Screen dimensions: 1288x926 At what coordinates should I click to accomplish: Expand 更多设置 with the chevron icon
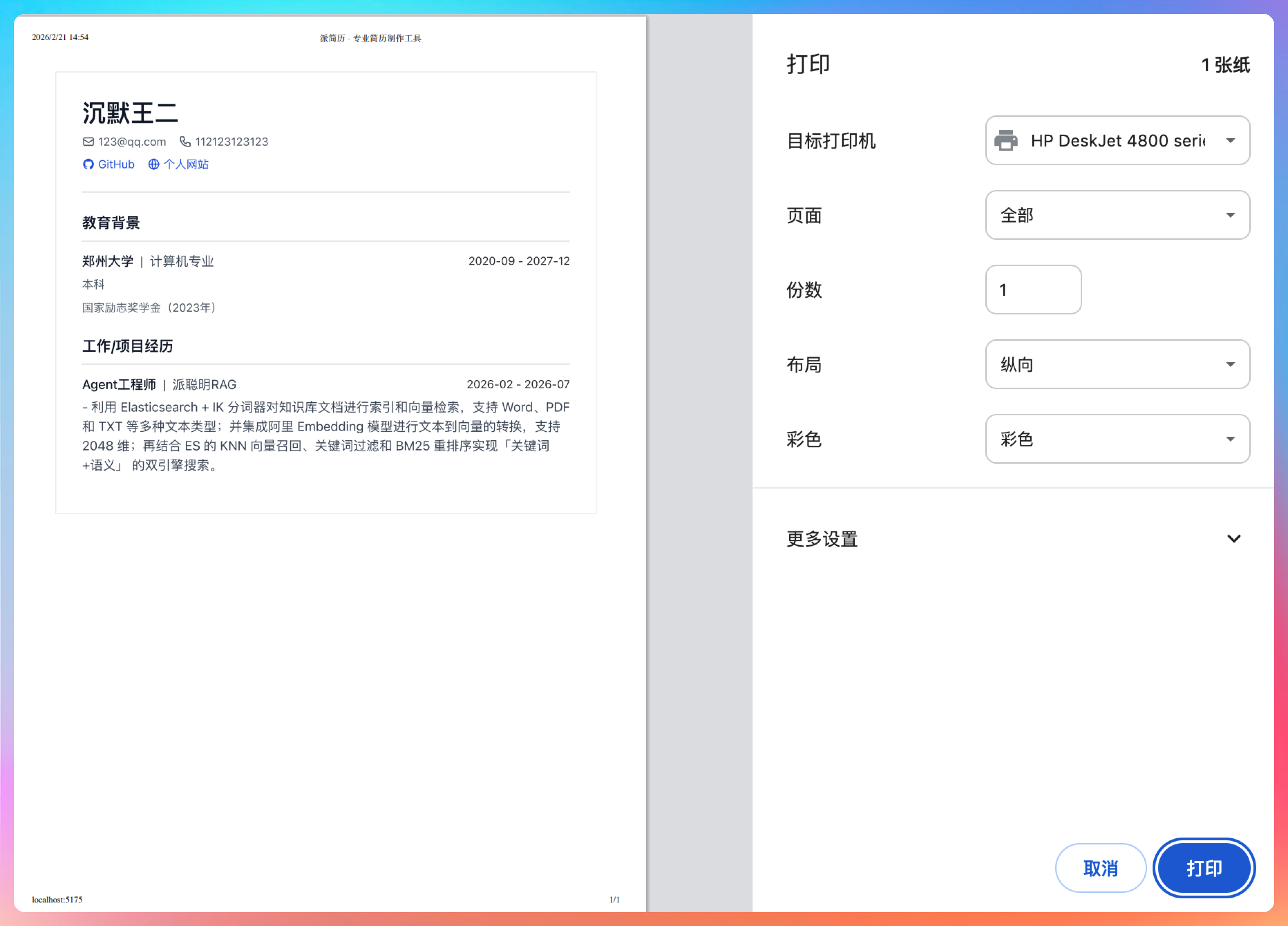[x=1233, y=538]
